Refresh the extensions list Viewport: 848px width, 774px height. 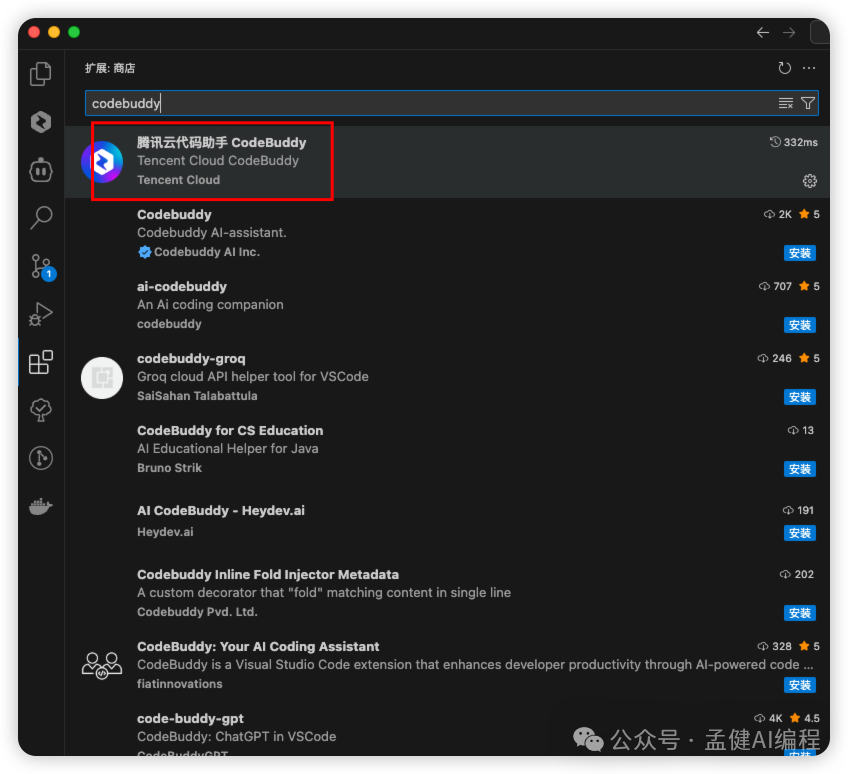tap(785, 68)
